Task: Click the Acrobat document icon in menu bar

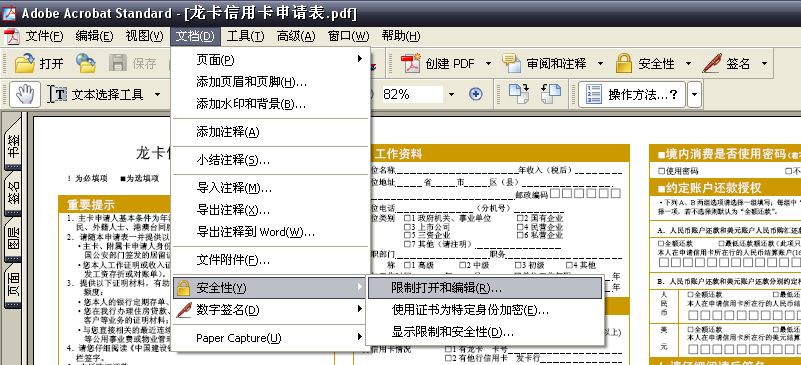Action: click(11, 36)
